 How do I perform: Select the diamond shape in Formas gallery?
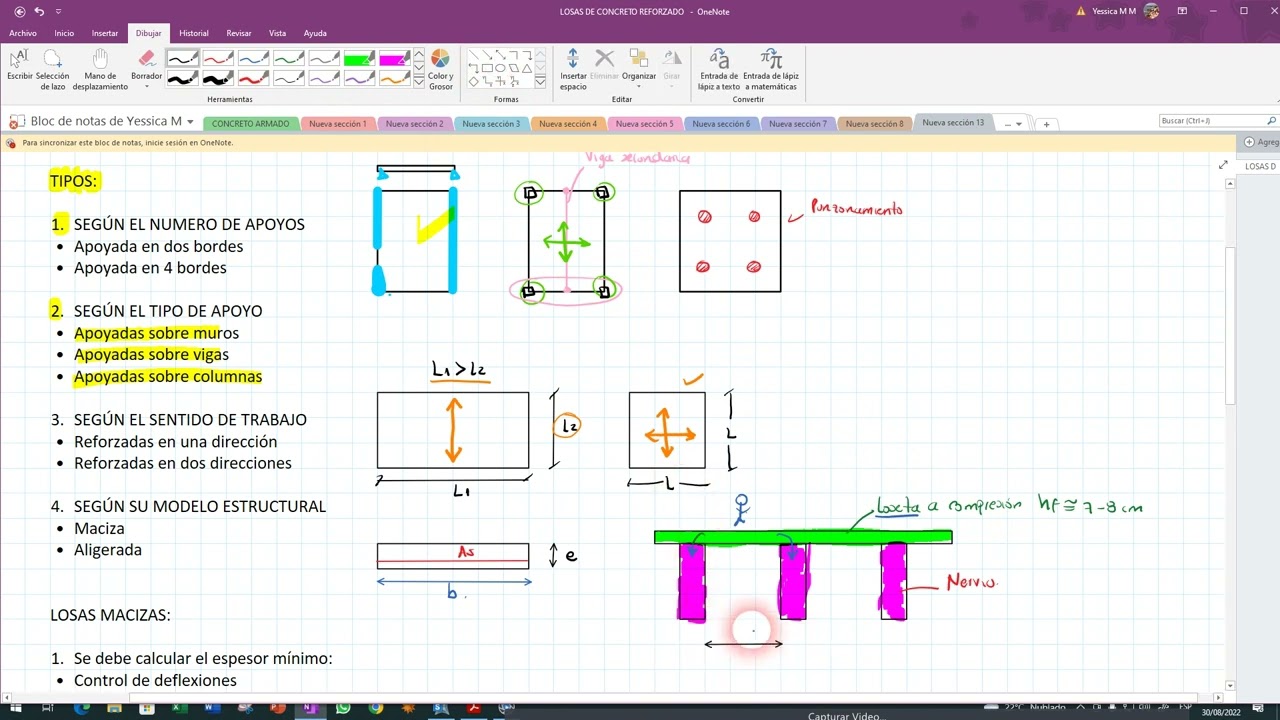[x=474, y=81]
